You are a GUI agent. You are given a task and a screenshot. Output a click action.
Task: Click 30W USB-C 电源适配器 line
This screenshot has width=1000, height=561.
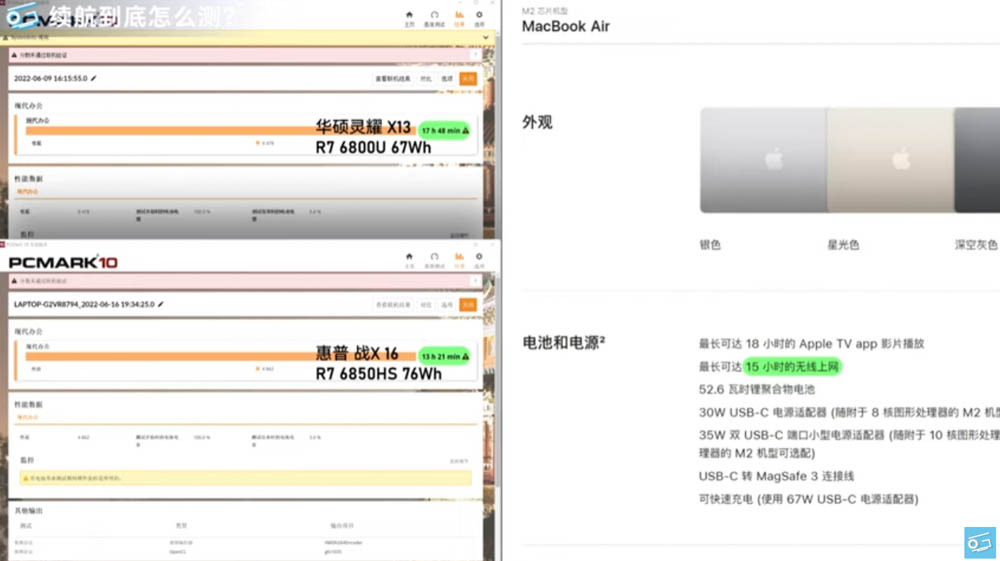pyautogui.click(x=849, y=412)
